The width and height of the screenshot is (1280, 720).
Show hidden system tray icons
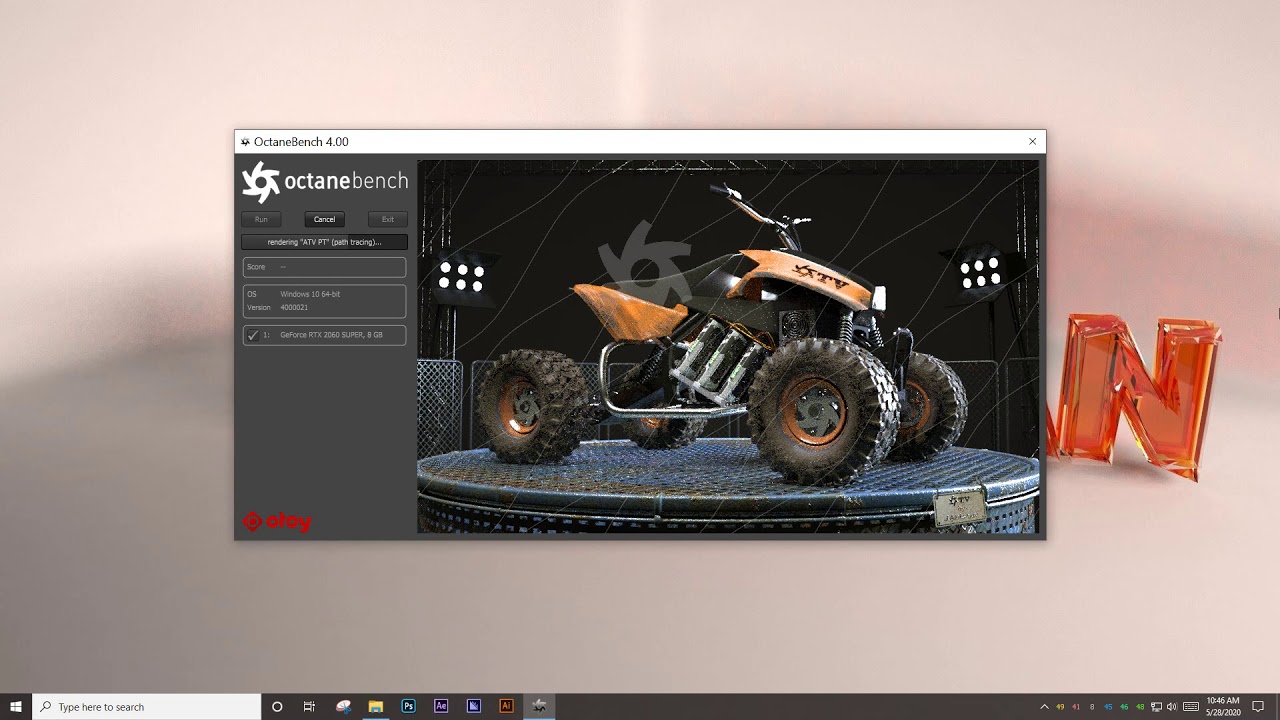(1044, 707)
